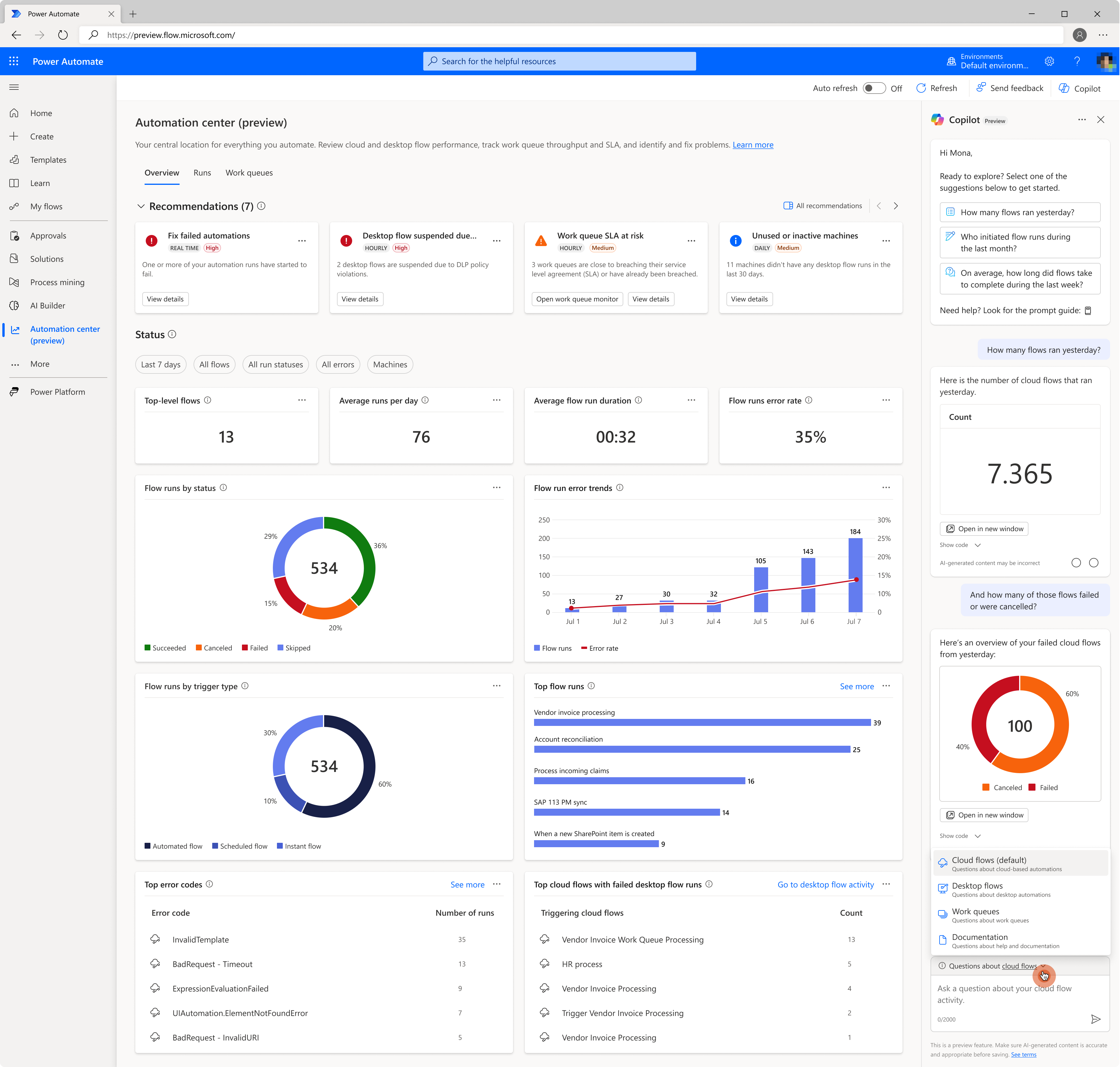Collapse the left navigation hamburger menu
This screenshot has height=1067, width=1120.
[14, 87]
